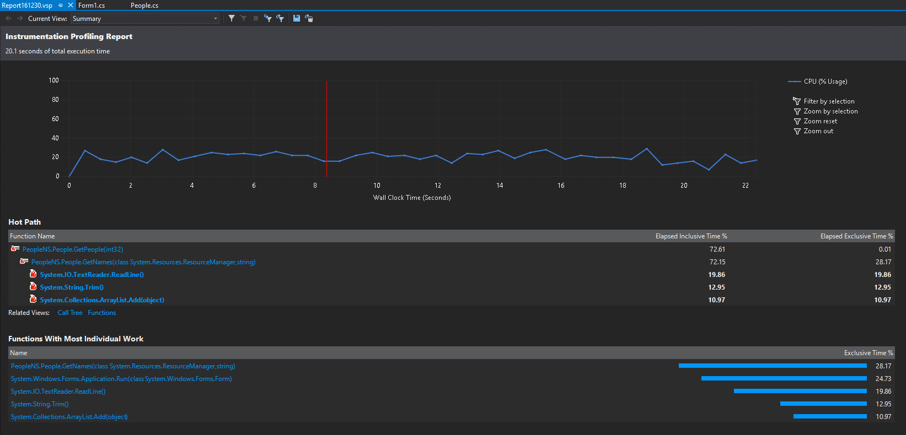This screenshot has width=906, height=435.
Task: Click the Zoom by selection funnel icon
Action: pyautogui.click(x=797, y=111)
